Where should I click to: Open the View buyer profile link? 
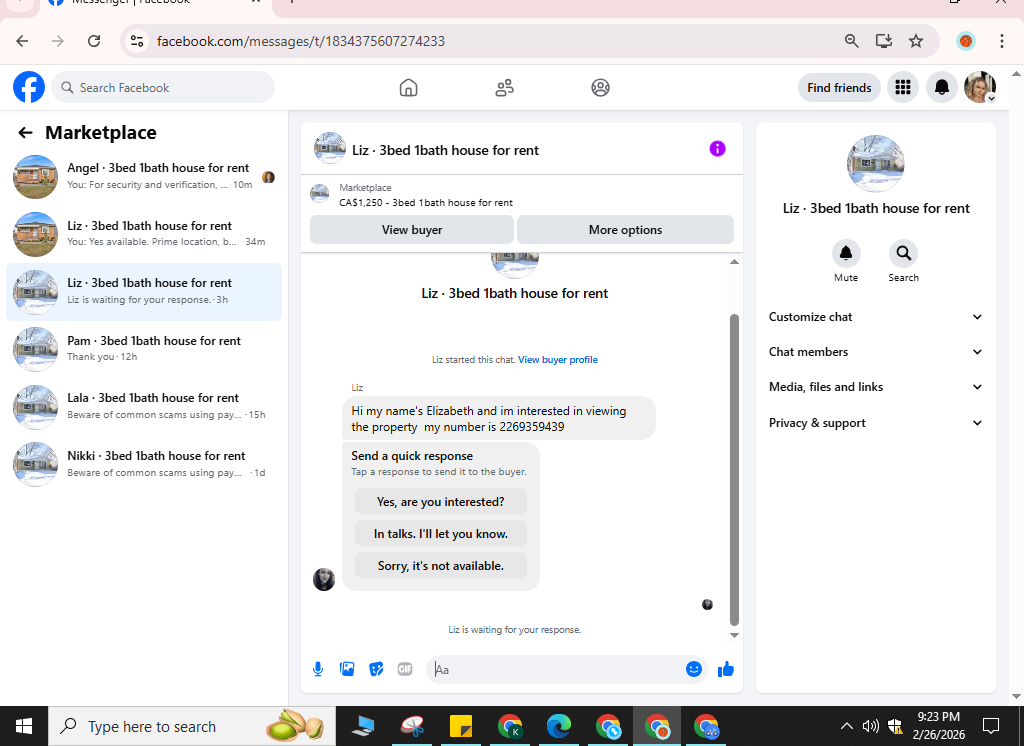click(x=558, y=360)
